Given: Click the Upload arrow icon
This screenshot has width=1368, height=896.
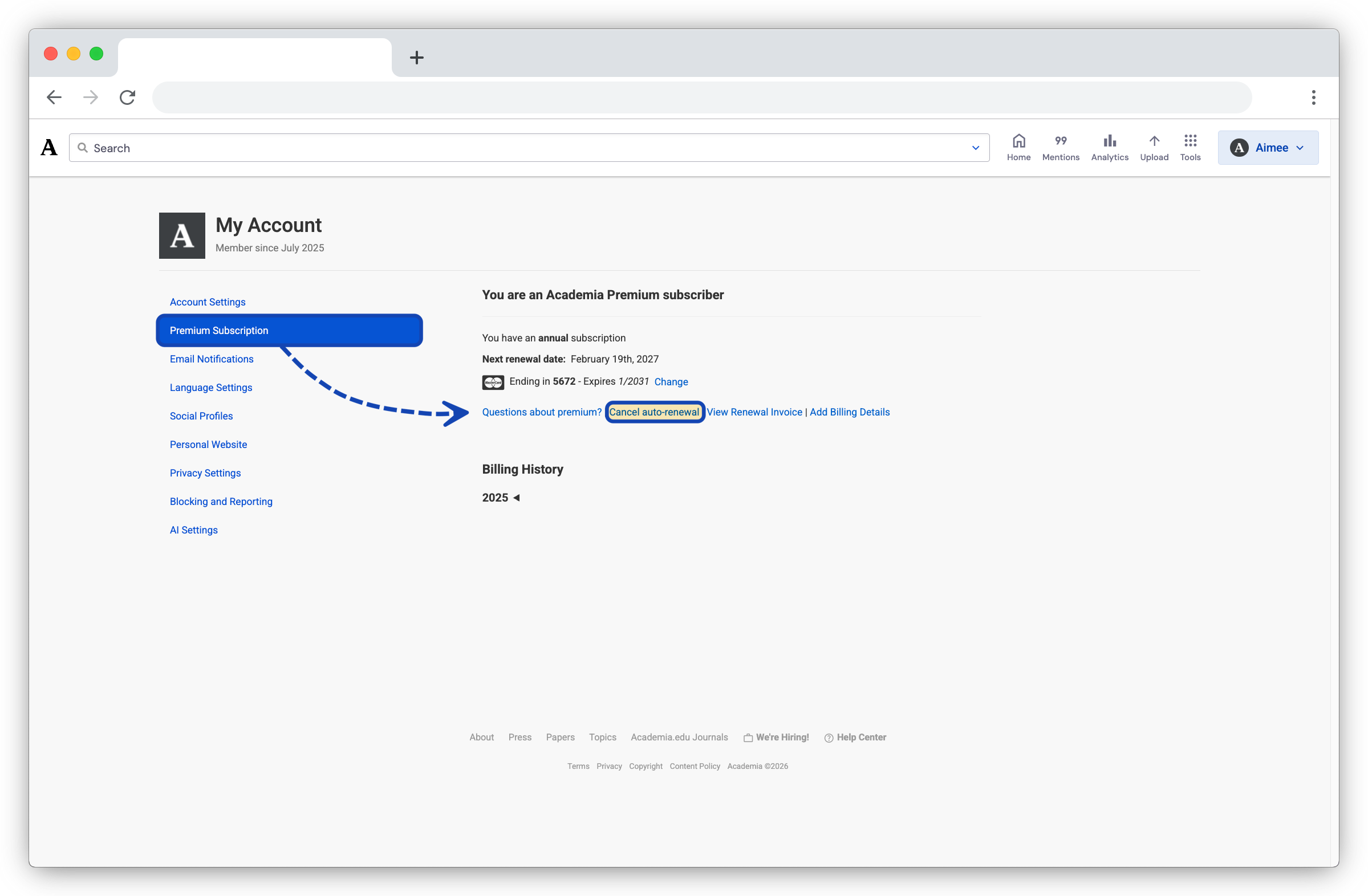Looking at the screenshot, I should [x=1154, y=141].
